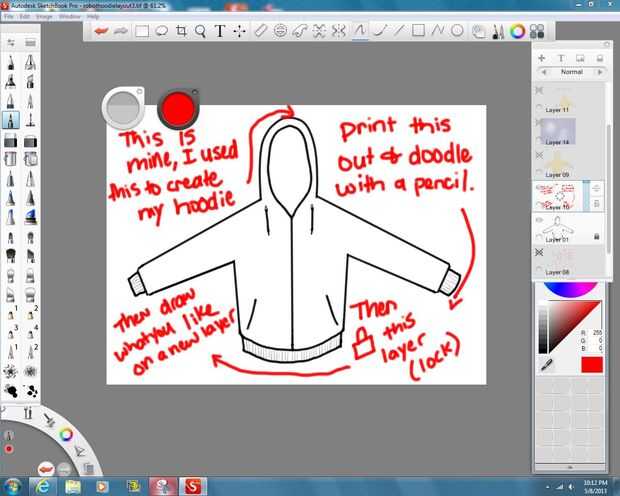
Task: Open the Window menu
Action: tap(69, 17)
